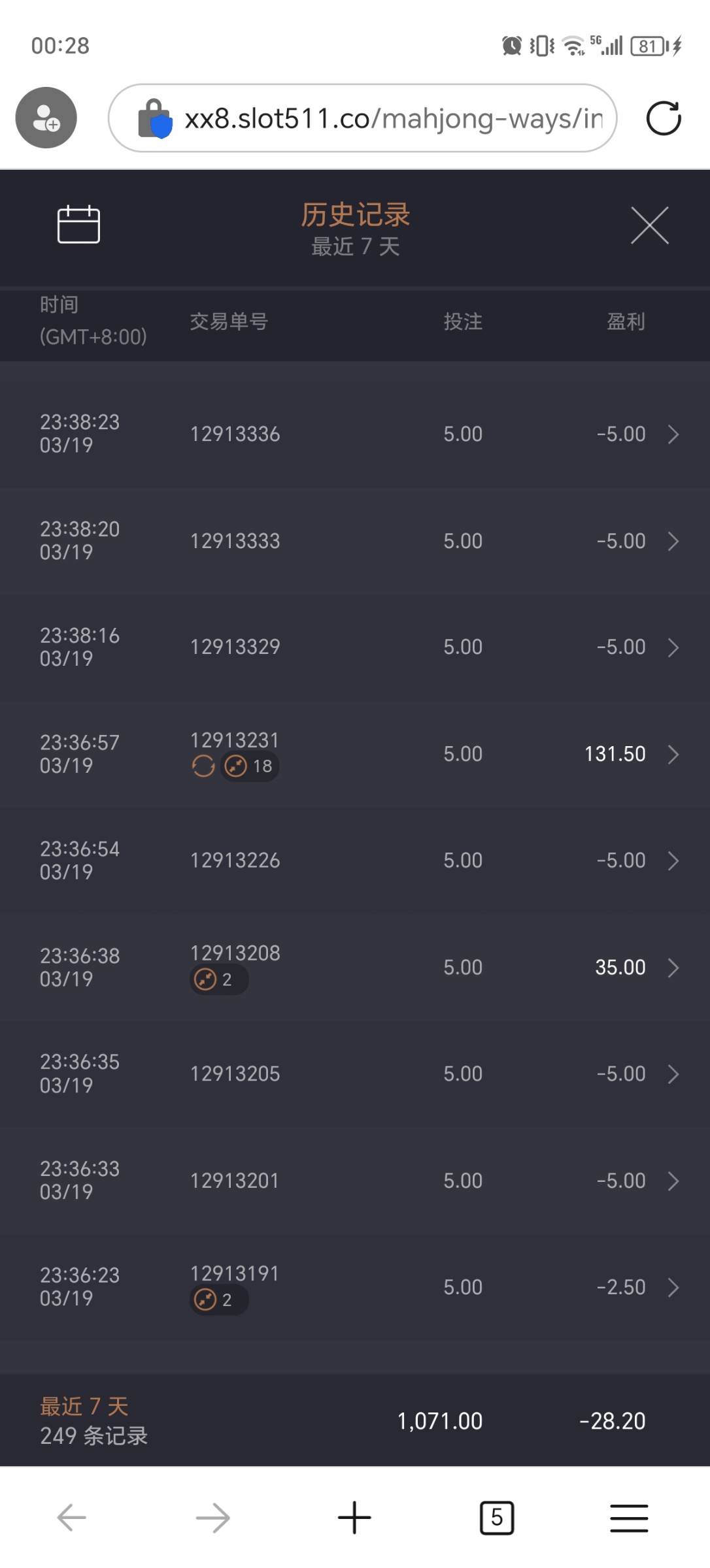Open a new tab with plus icon
The image size is (710, 1568).
pos(354,1517)
